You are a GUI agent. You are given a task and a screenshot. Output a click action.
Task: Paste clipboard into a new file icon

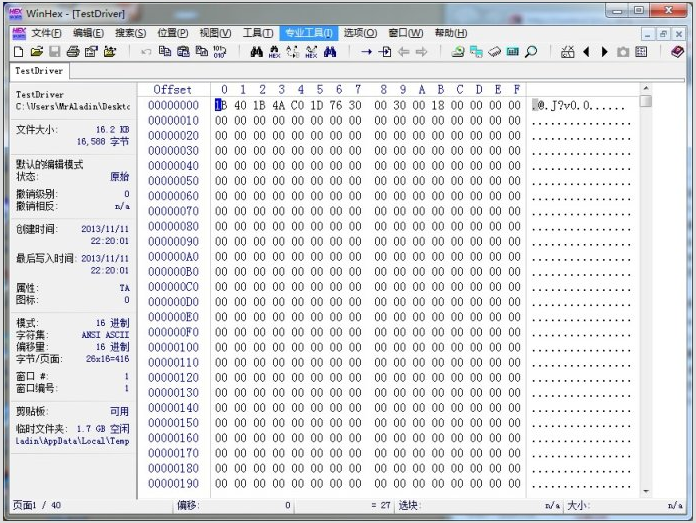coord(202,52)
